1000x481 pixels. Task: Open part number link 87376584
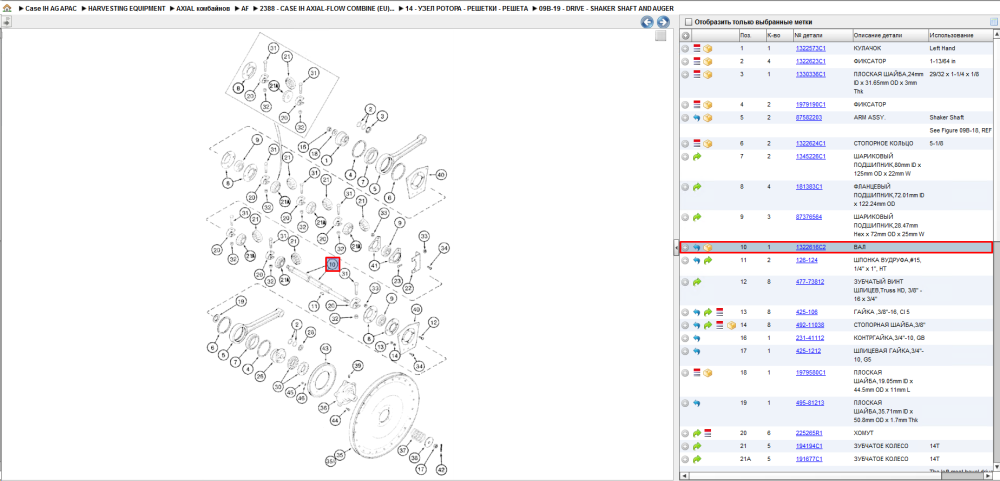(x=808, y=217)
